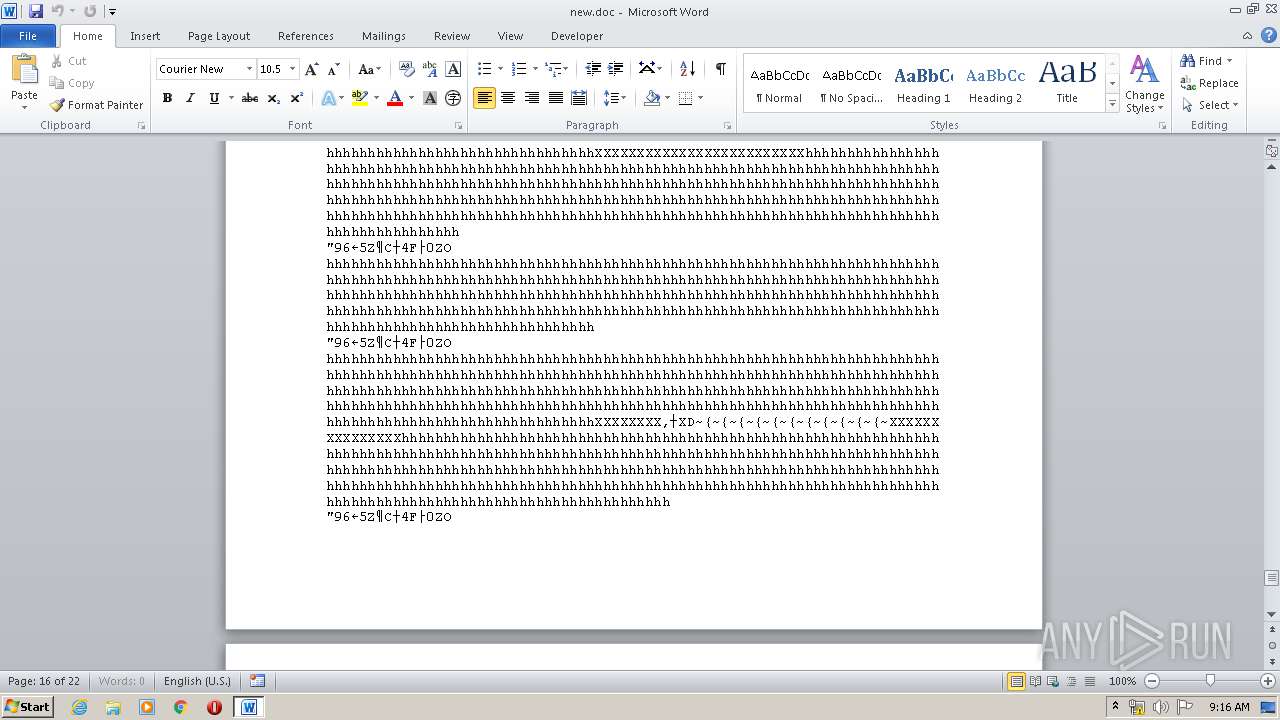This screenshot has width=1280, height=720.
Task: Click the Text Effects icon
Action: 327,98
